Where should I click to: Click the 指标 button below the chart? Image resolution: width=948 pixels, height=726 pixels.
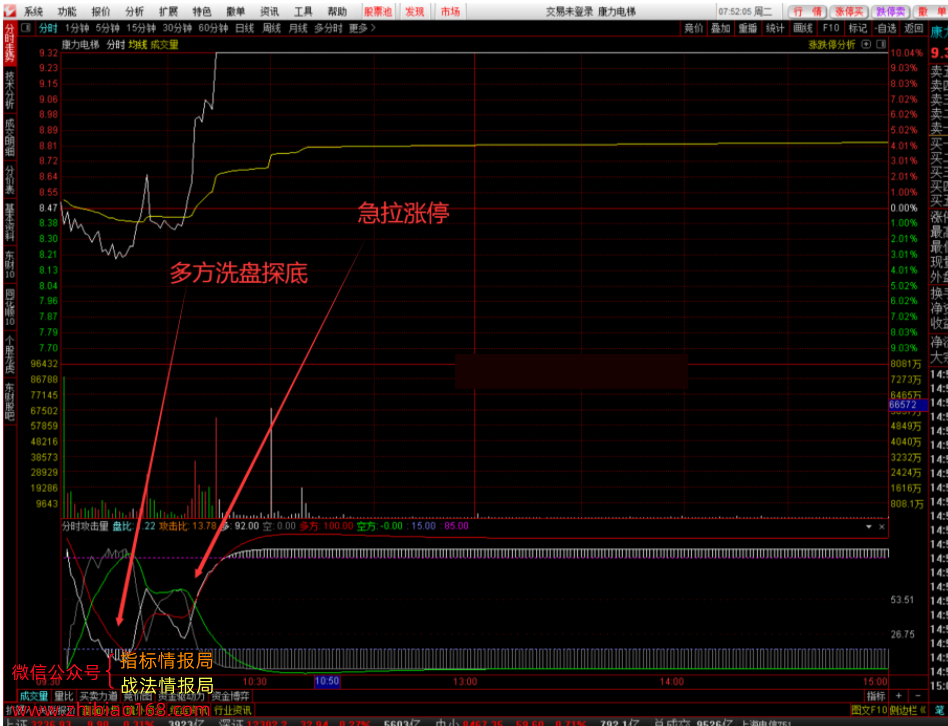click(876, 696)
